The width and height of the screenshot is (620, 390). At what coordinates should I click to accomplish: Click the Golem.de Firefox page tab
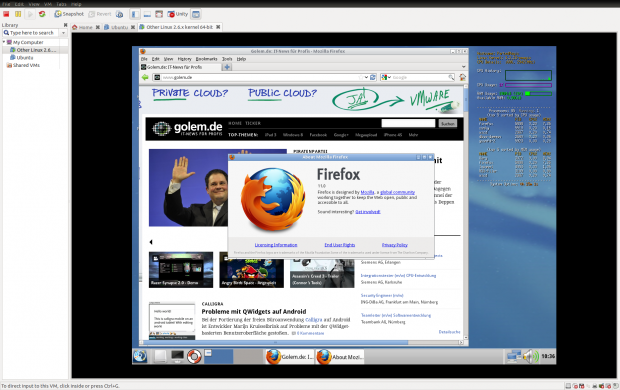180,67
